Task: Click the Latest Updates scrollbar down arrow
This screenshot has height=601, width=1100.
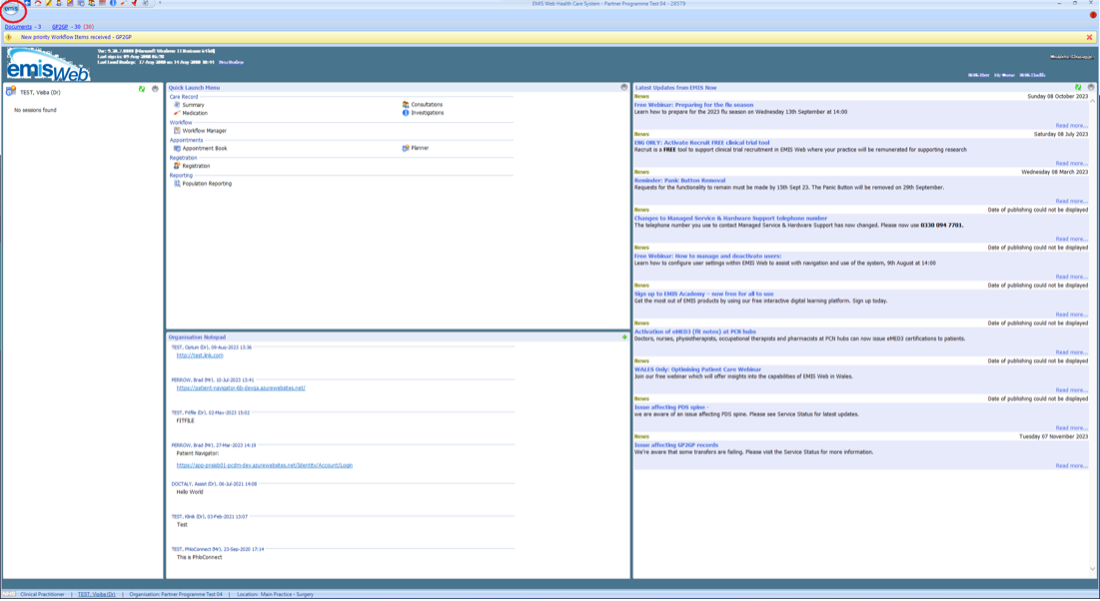Action: coord(1092,569)
